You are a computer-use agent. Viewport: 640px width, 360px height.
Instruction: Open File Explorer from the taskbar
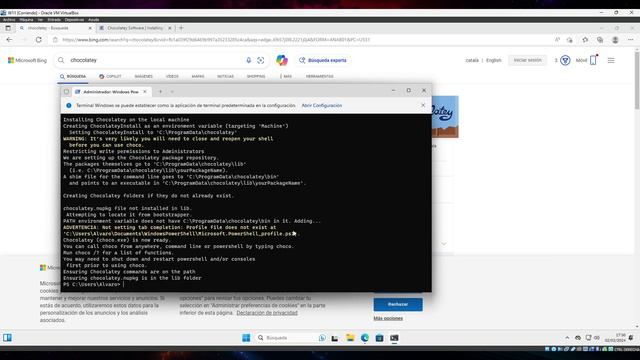click(350, 338)
